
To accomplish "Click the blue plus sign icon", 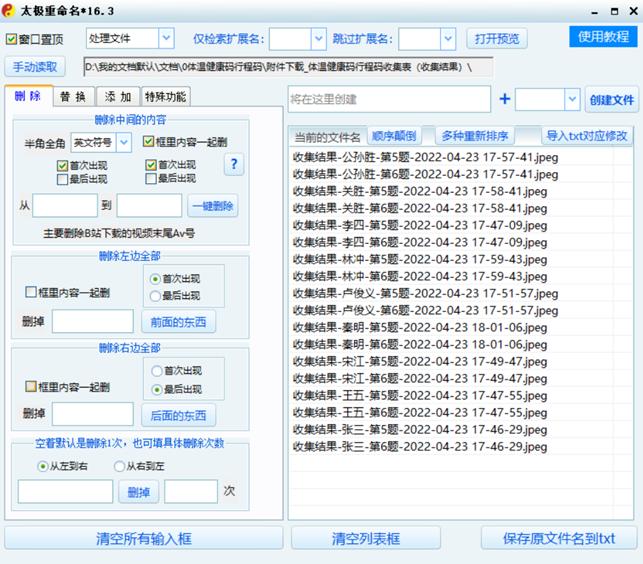I will (x=505, y=99).
